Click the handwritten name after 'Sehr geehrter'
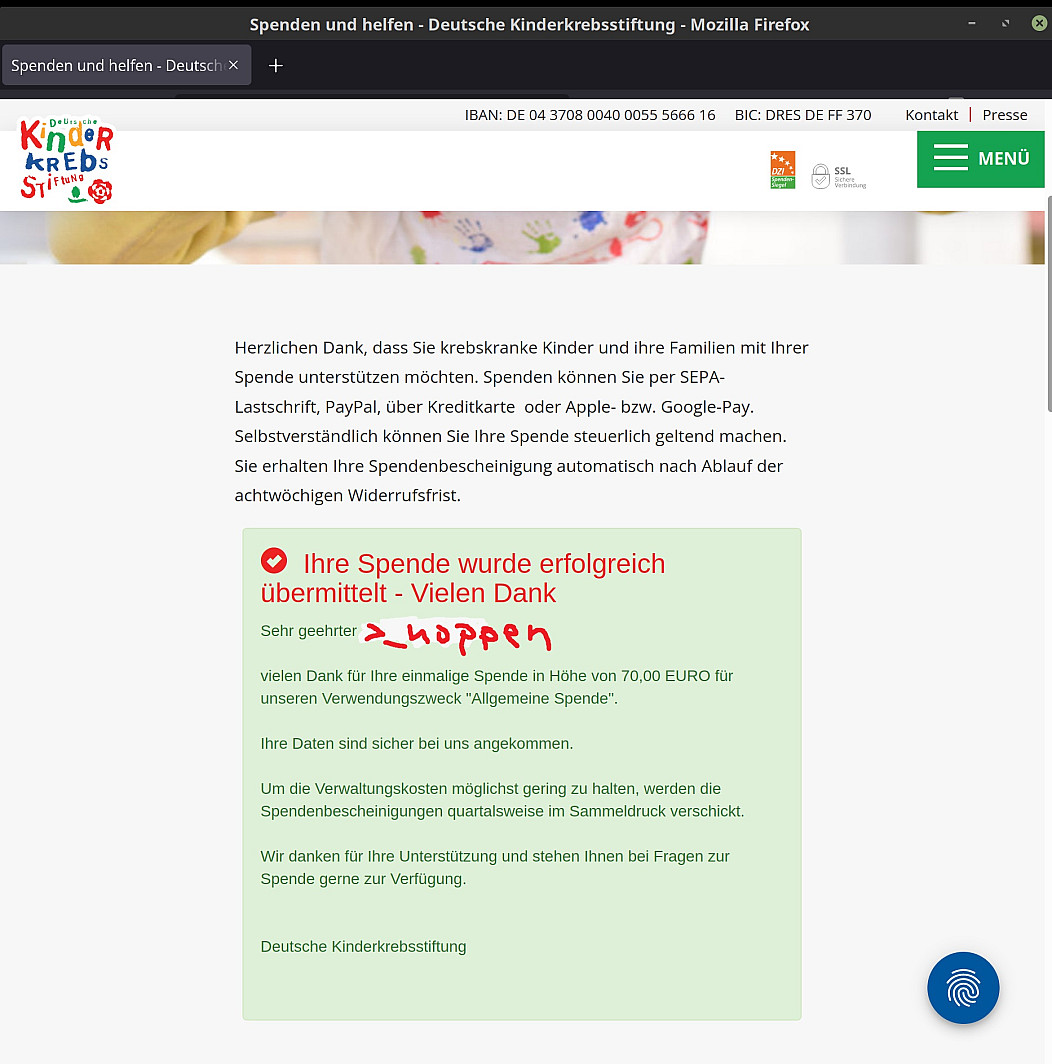This screenshot has height=1064, width=1052. click(457, 634)
